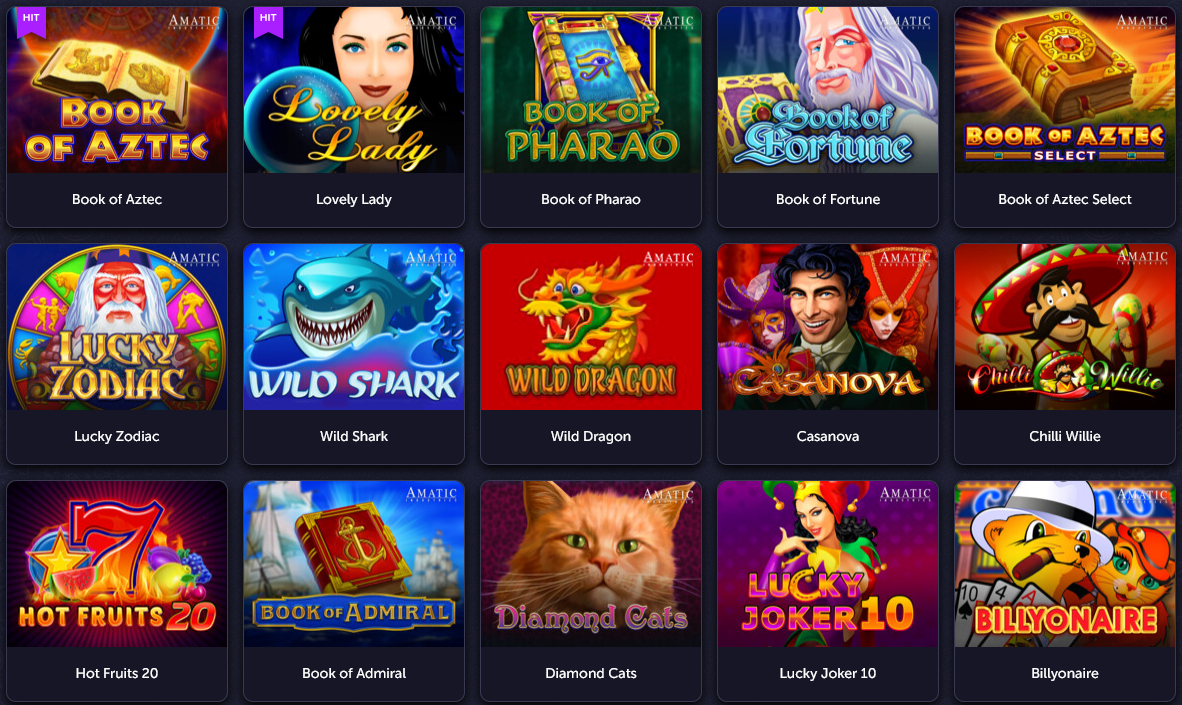Open the Wild Shark game artwork
The height and width of the screenshot is (705, 1182).
(354, 326)
